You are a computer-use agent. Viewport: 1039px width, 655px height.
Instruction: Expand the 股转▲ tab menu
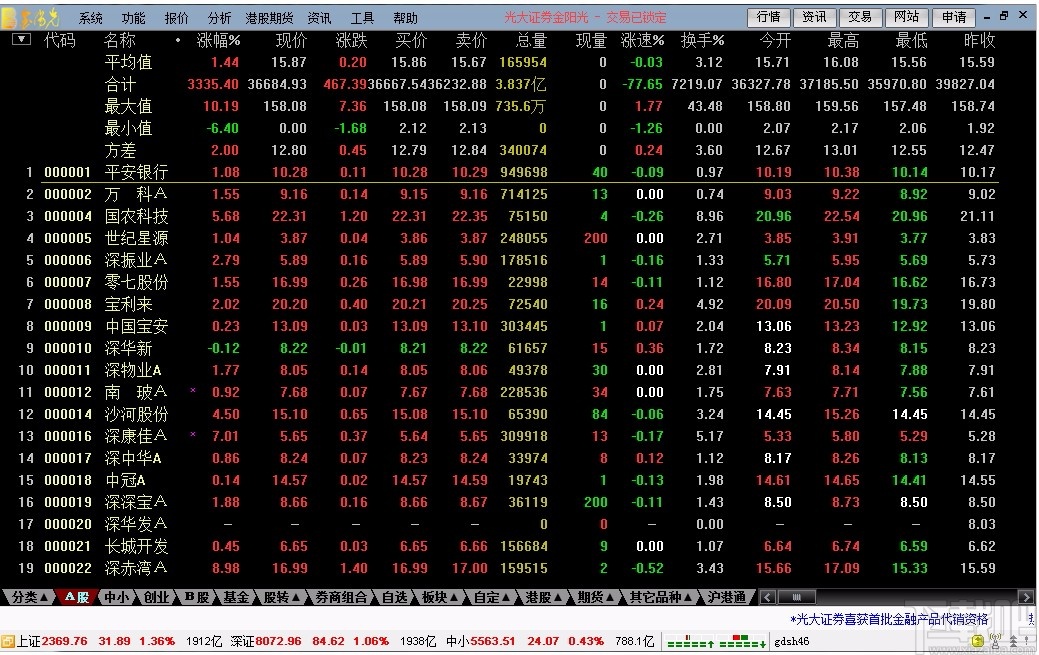click(x=282, y=597)
